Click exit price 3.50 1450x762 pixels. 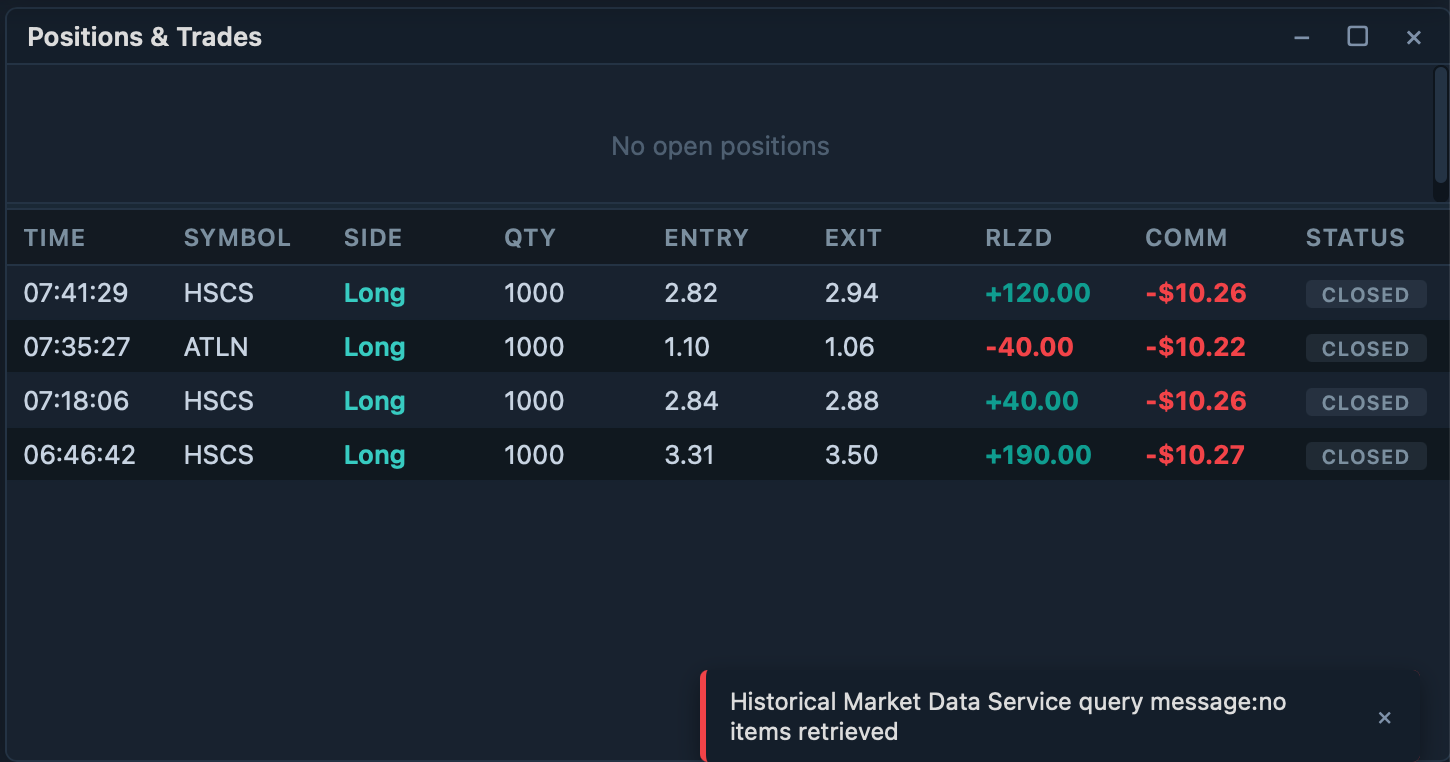click(x=852, y=455)
